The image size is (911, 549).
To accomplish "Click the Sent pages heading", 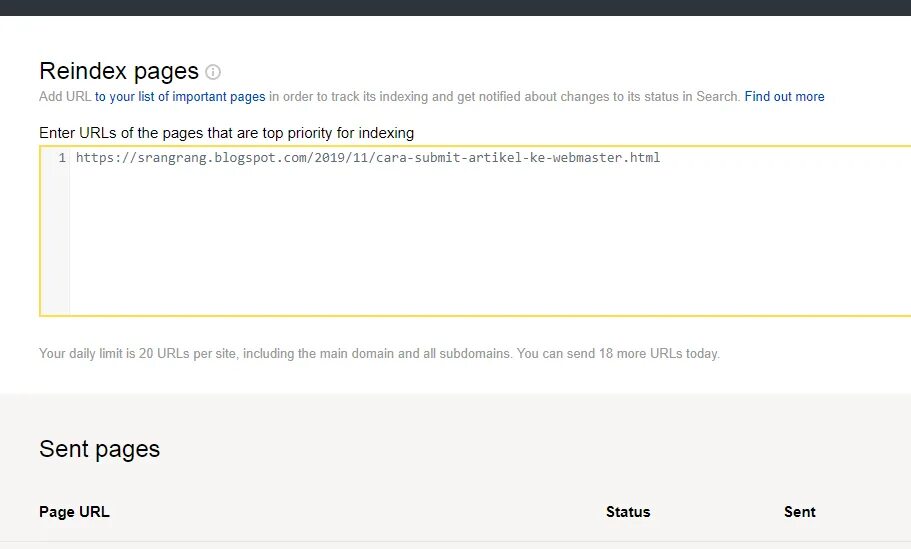I will click(x=99, y=449).
